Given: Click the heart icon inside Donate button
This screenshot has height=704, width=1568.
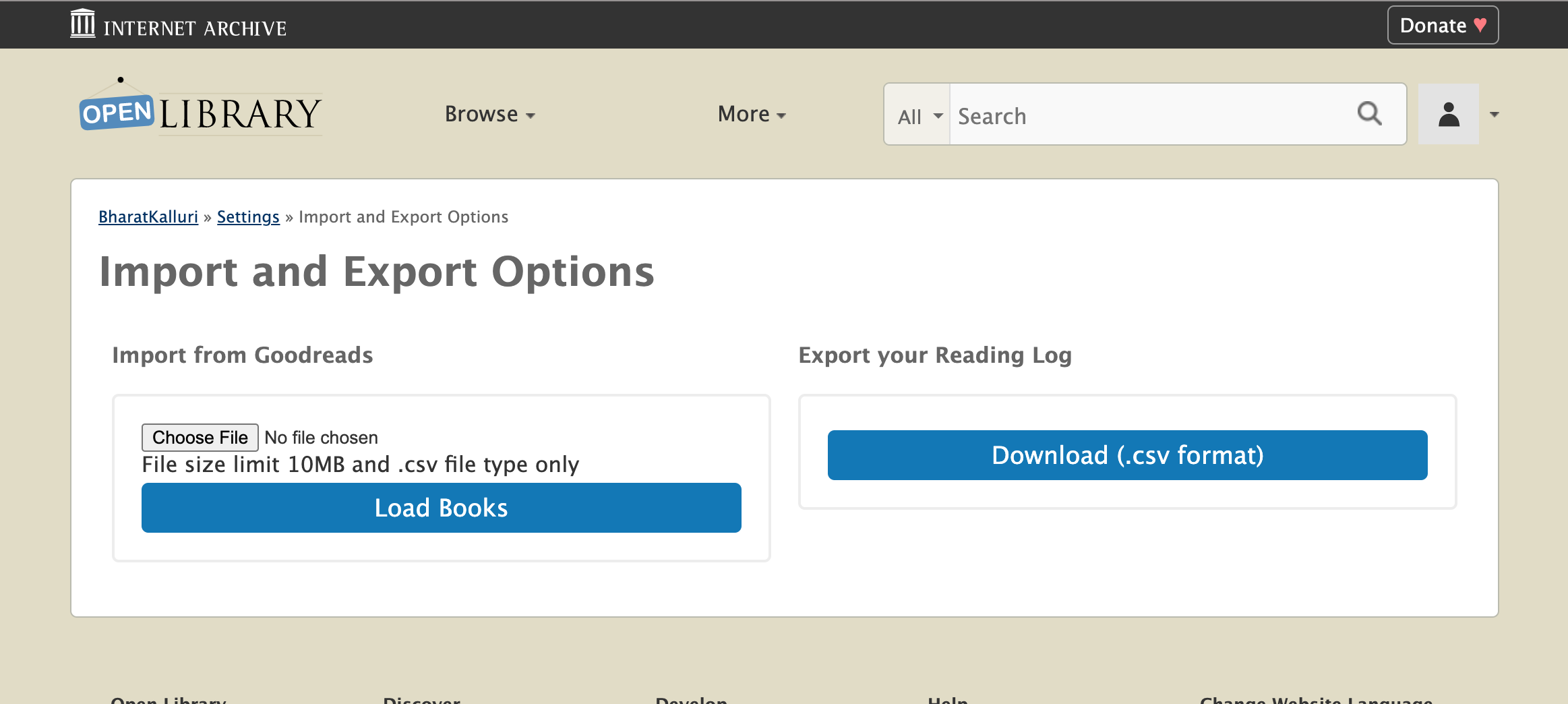Looking at the screenshot, I should coord(1480,25).
